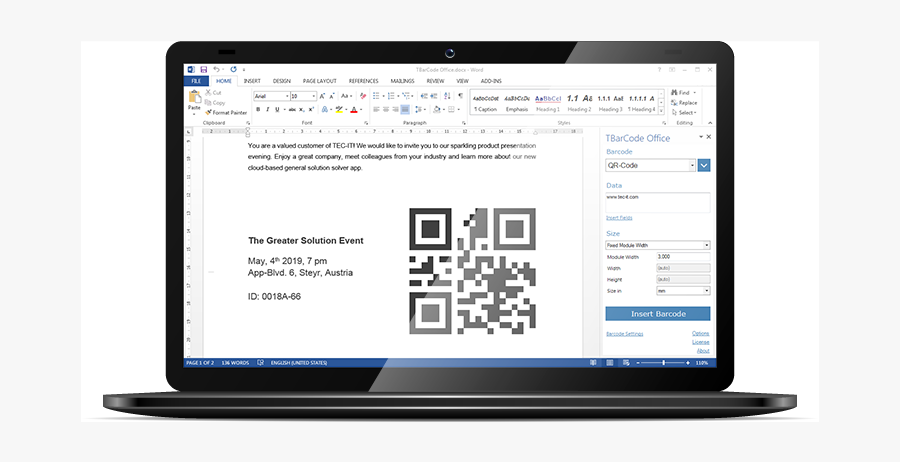This screenshot has height=462, width=900.
Task: Click the Grow Font icon
Action: (x=322, y=96)
